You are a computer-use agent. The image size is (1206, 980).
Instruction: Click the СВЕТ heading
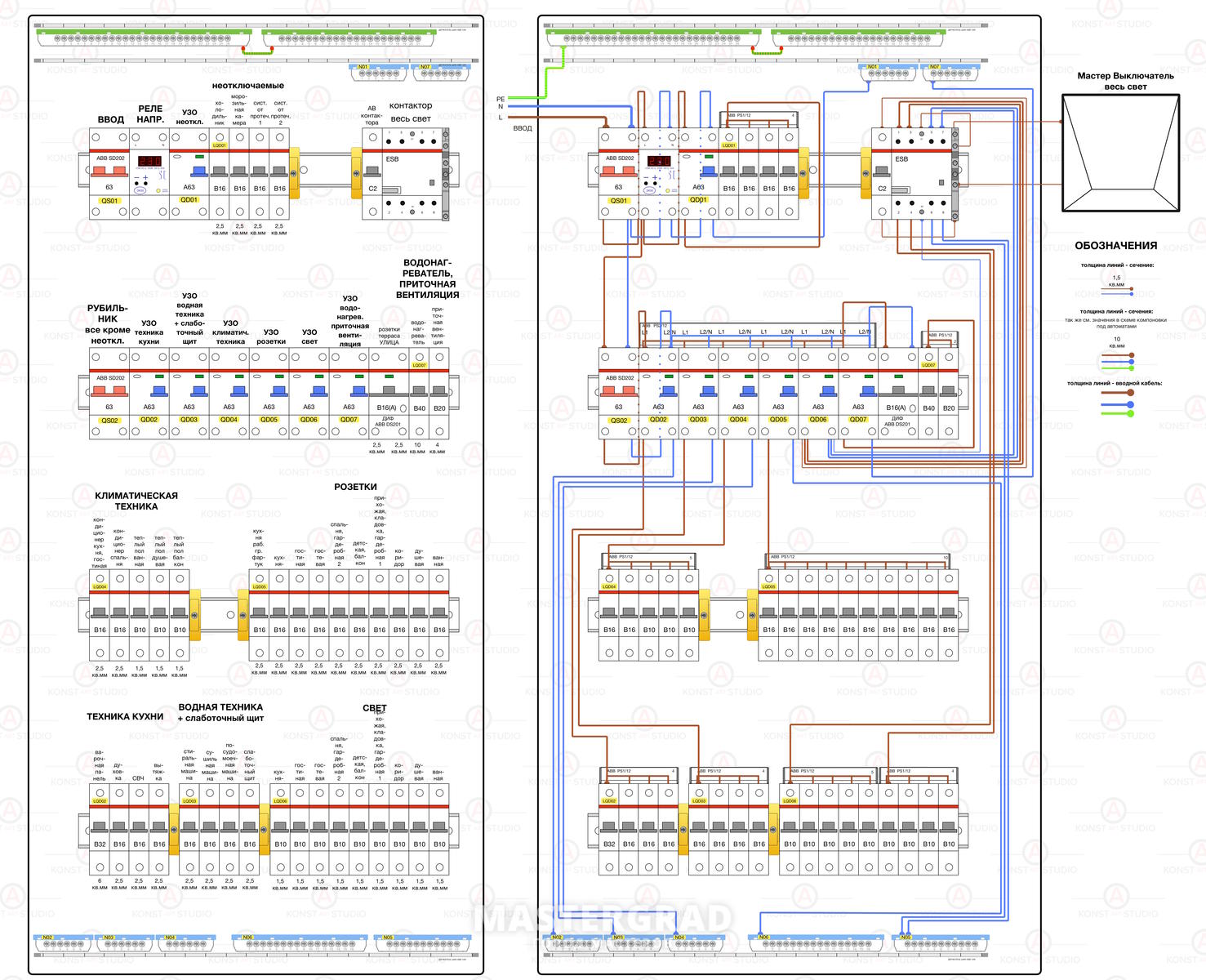(x=375, y=708)
